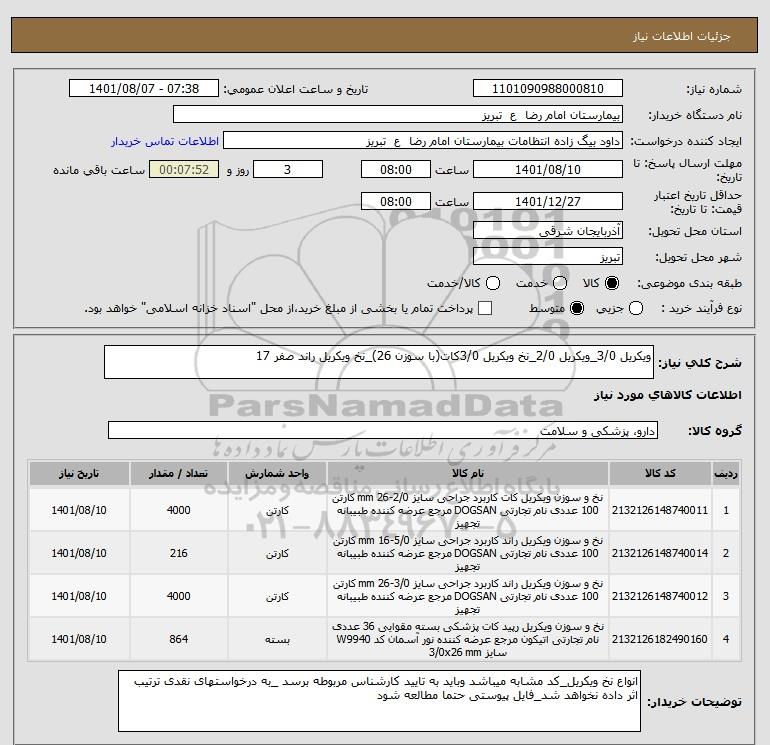Click the response deadline hour 08:00 field
Screen dimensions: 770x745
coord(396,169)
